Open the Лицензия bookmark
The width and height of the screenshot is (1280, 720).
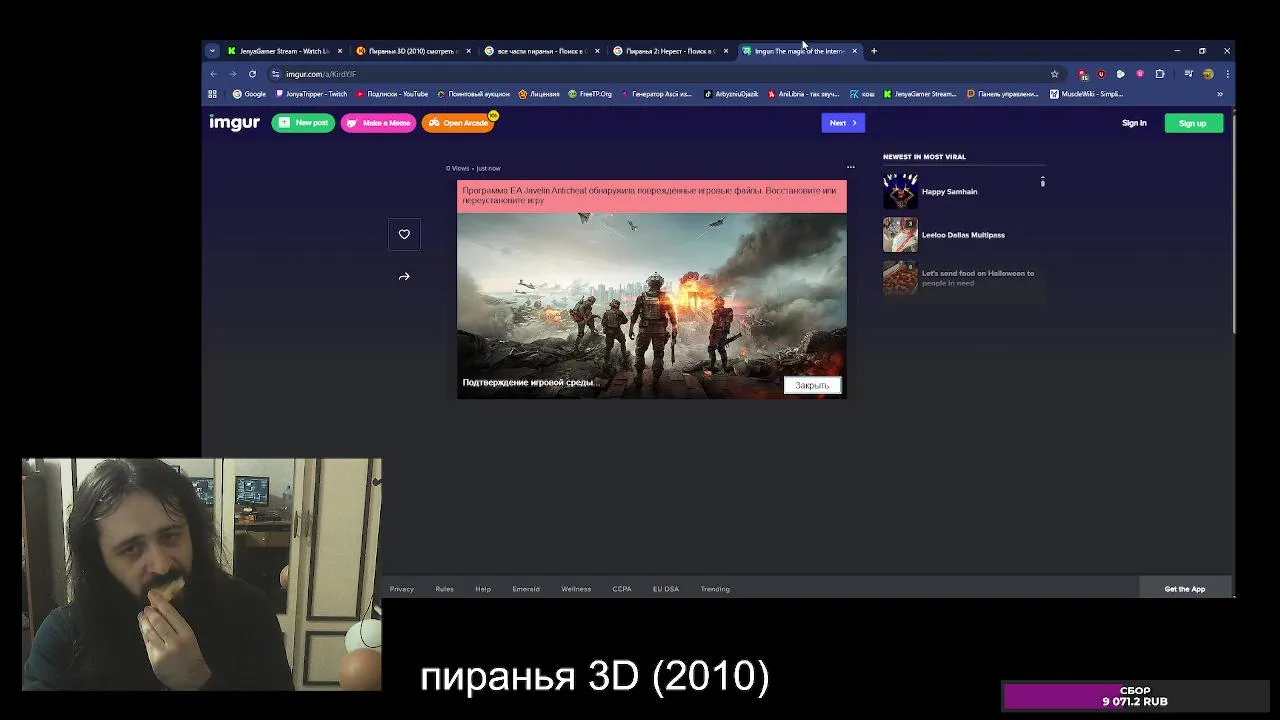[x=539, y=94]
